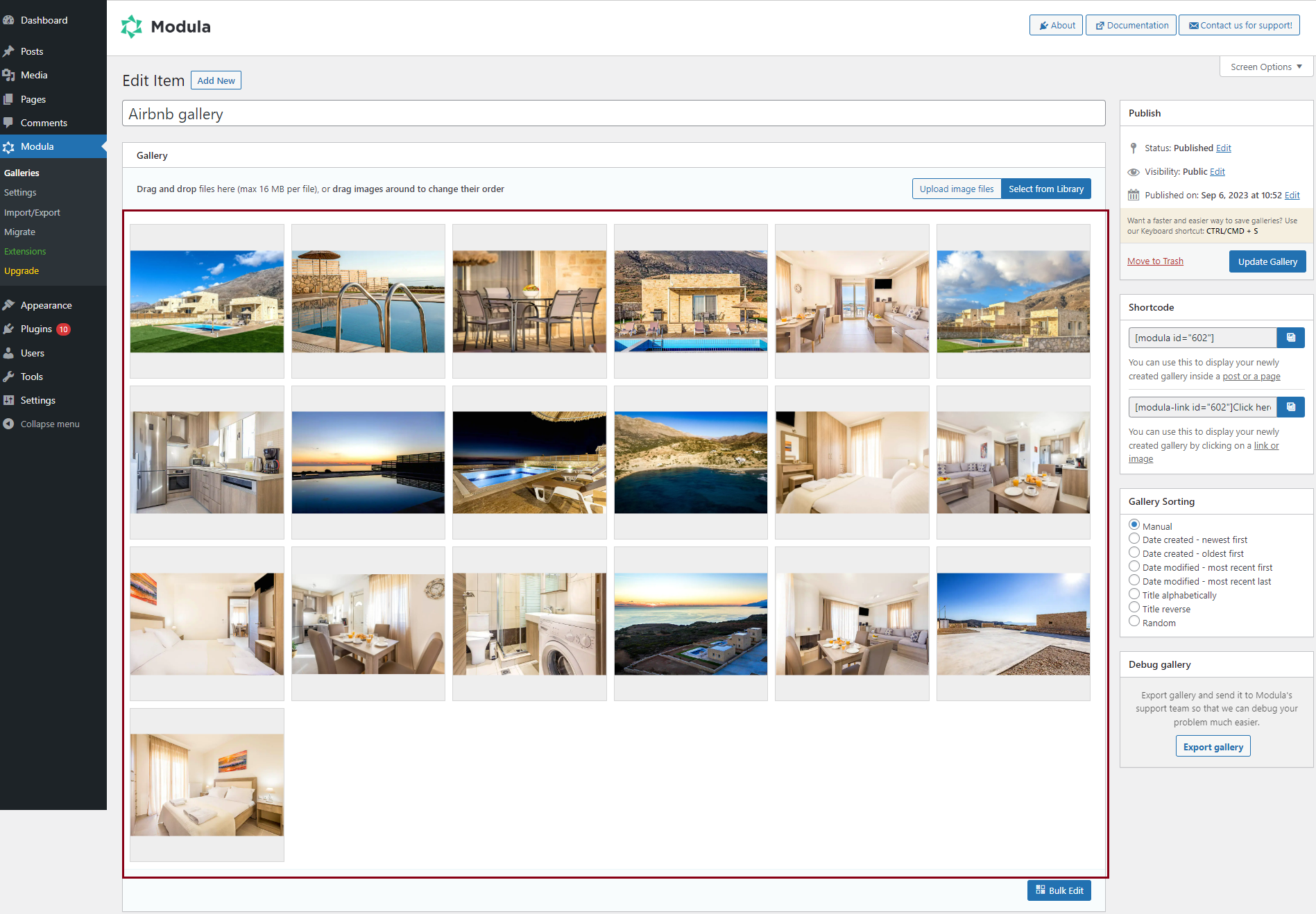
Task: Click the Users person icon
Action: click(8, 353)
